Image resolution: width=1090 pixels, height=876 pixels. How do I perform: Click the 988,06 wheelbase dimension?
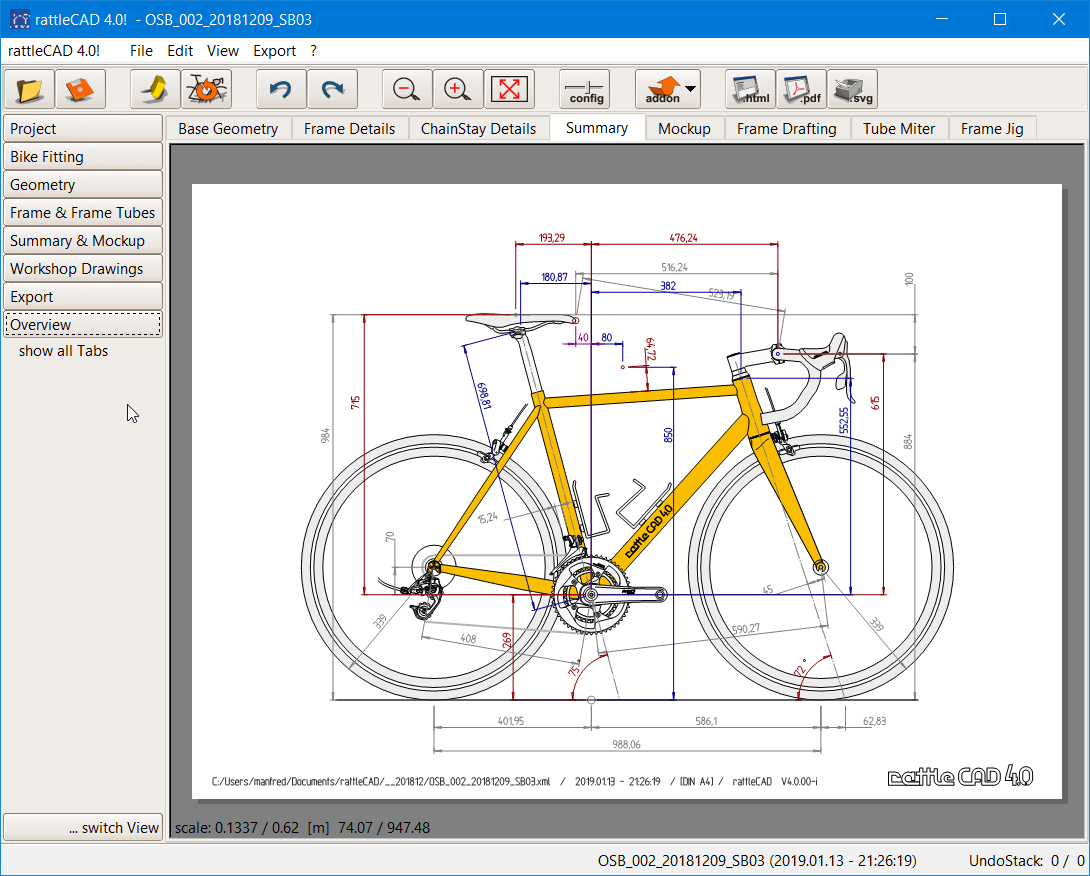pos(626,745)
